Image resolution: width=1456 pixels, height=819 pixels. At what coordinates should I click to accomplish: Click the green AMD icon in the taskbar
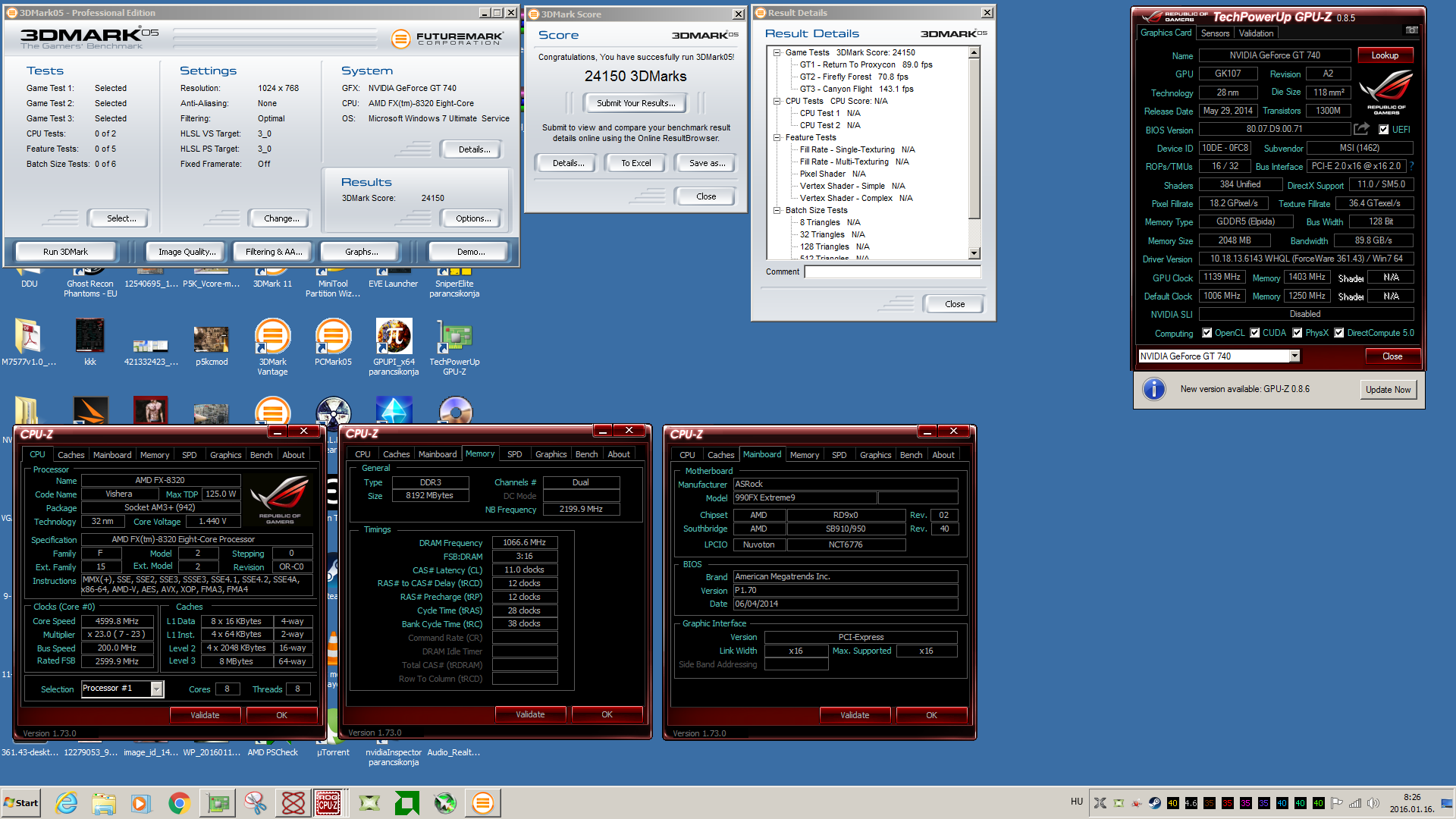pyautogui.click(x=407, y=803)
